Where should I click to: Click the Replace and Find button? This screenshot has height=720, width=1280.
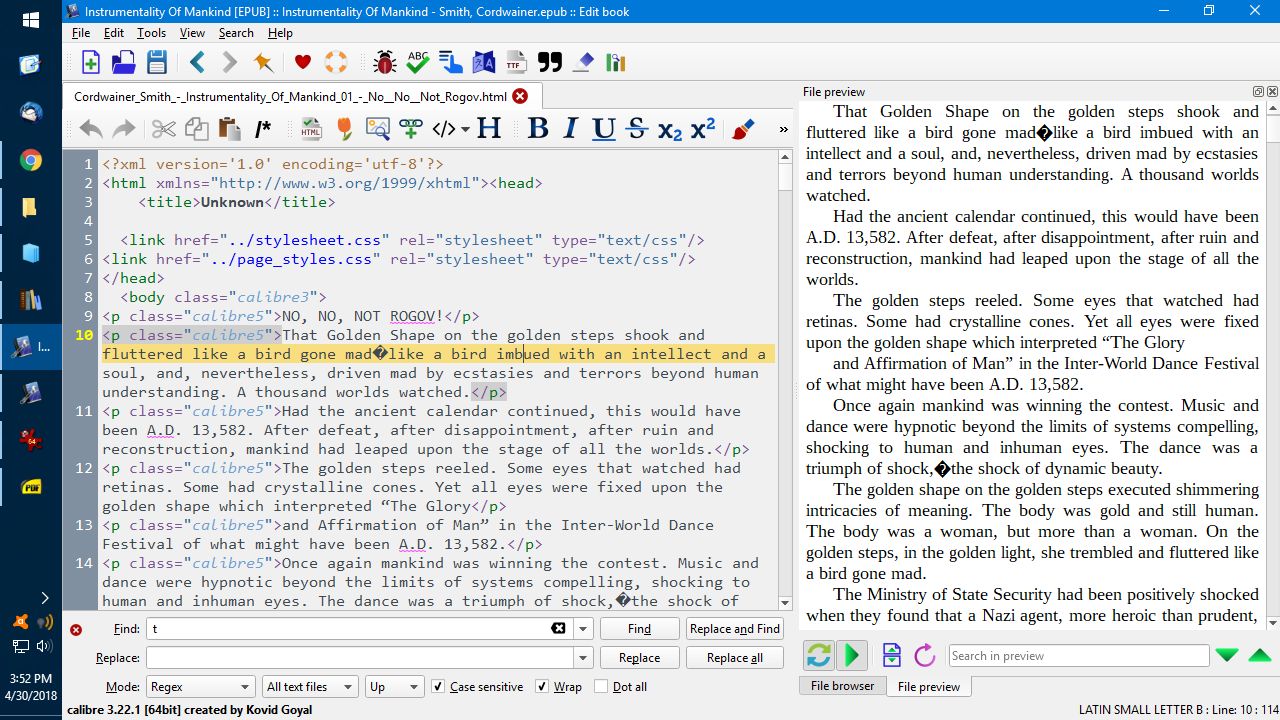[x=734, y=629]
